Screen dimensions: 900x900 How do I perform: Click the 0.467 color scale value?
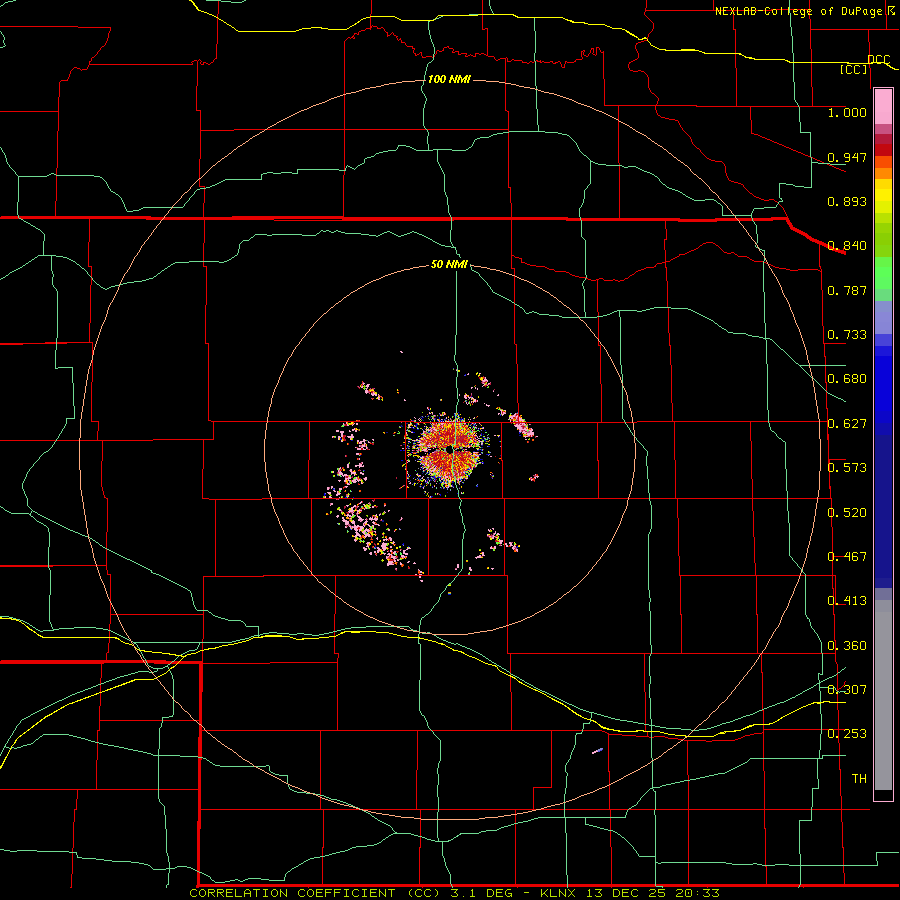point(847,557)
